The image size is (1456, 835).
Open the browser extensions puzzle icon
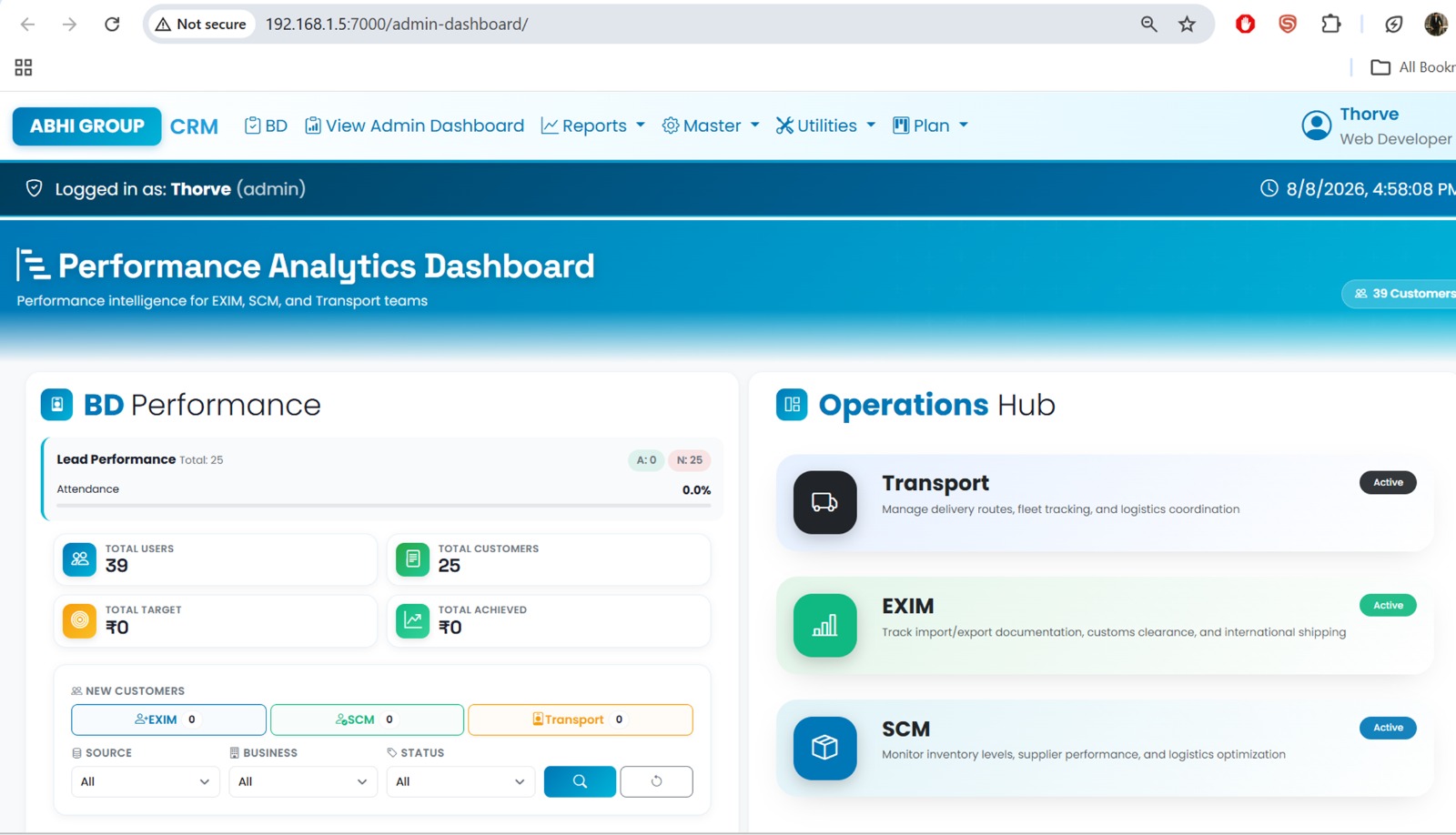[1330, 25]
